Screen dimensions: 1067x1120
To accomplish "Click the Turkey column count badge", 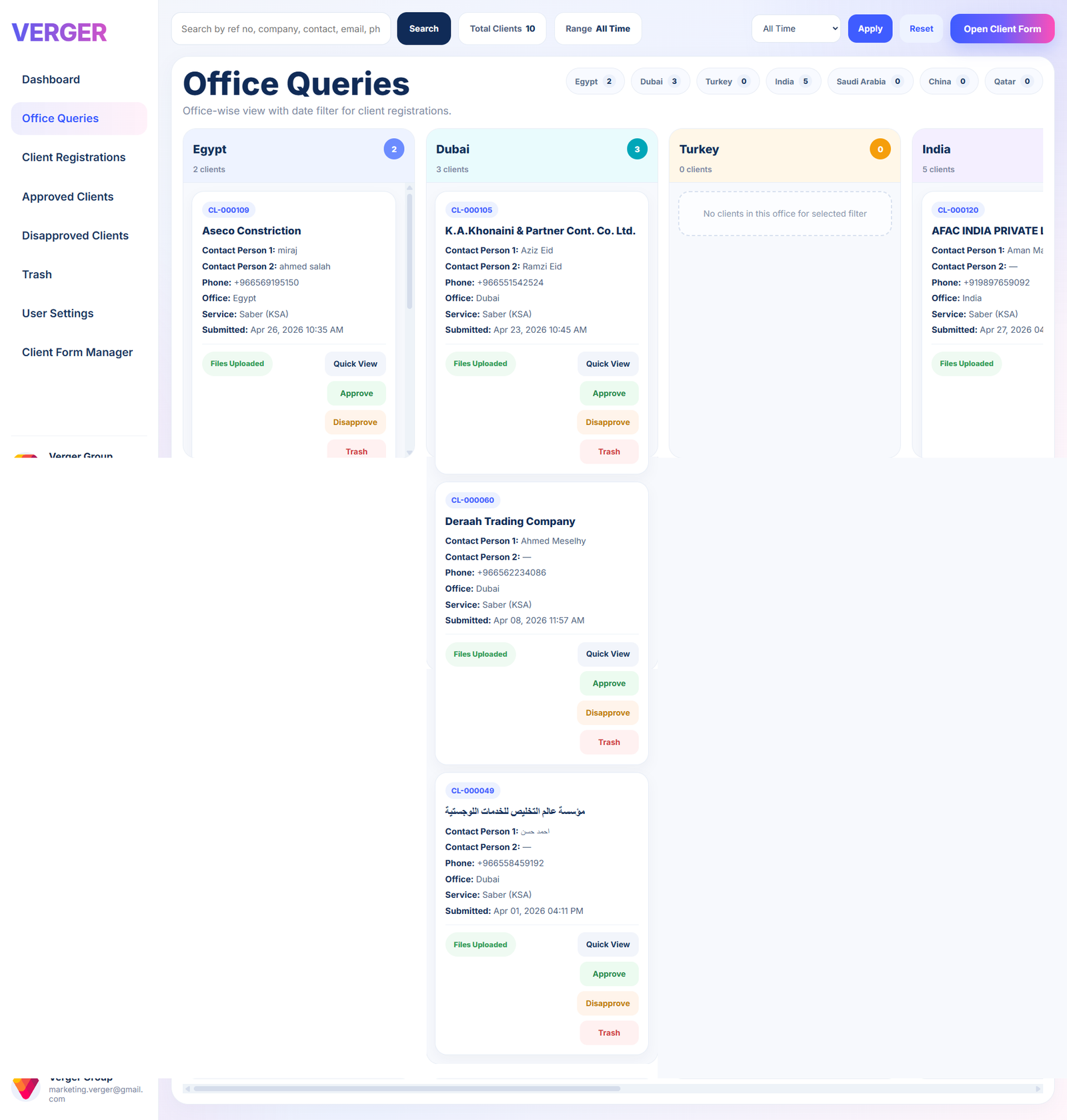I will coord(880,149).
